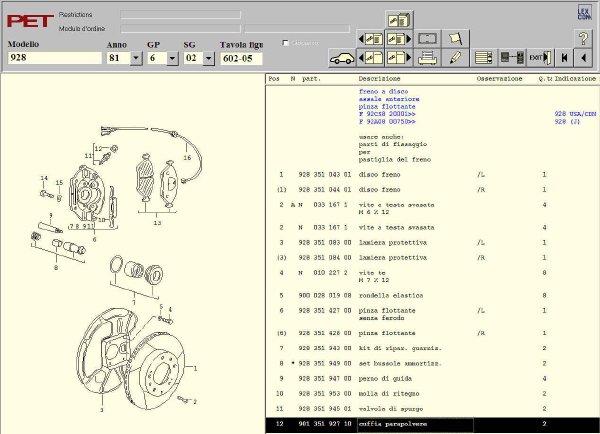Viewport: 600px width, 434px height.
Task: Click the printer icon
Action: [427, 58]
